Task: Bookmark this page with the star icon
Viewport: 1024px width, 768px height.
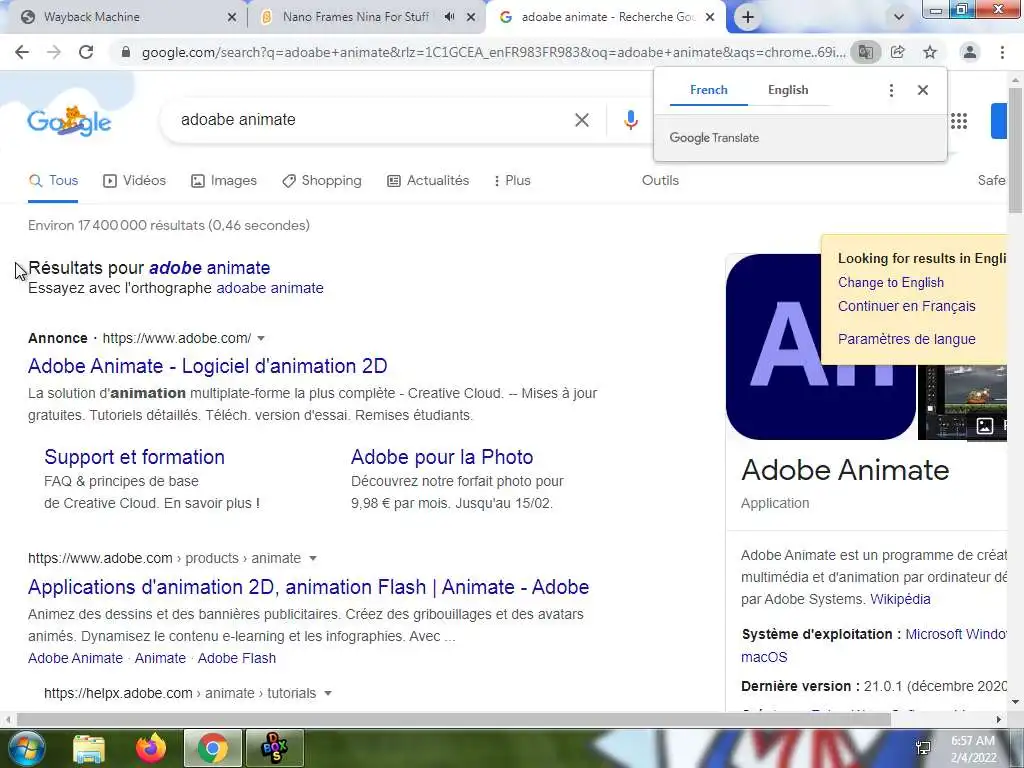Action: pos(930,52)
